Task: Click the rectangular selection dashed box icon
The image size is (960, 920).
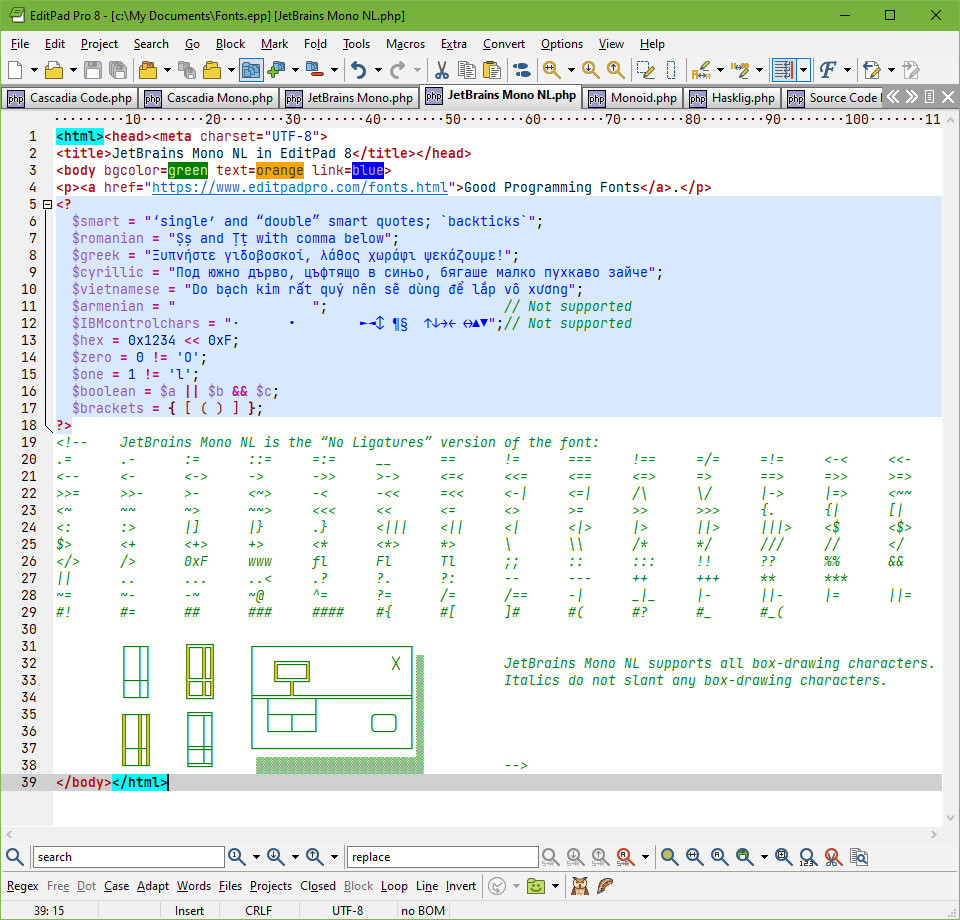Action: click(x=671, y=70)
